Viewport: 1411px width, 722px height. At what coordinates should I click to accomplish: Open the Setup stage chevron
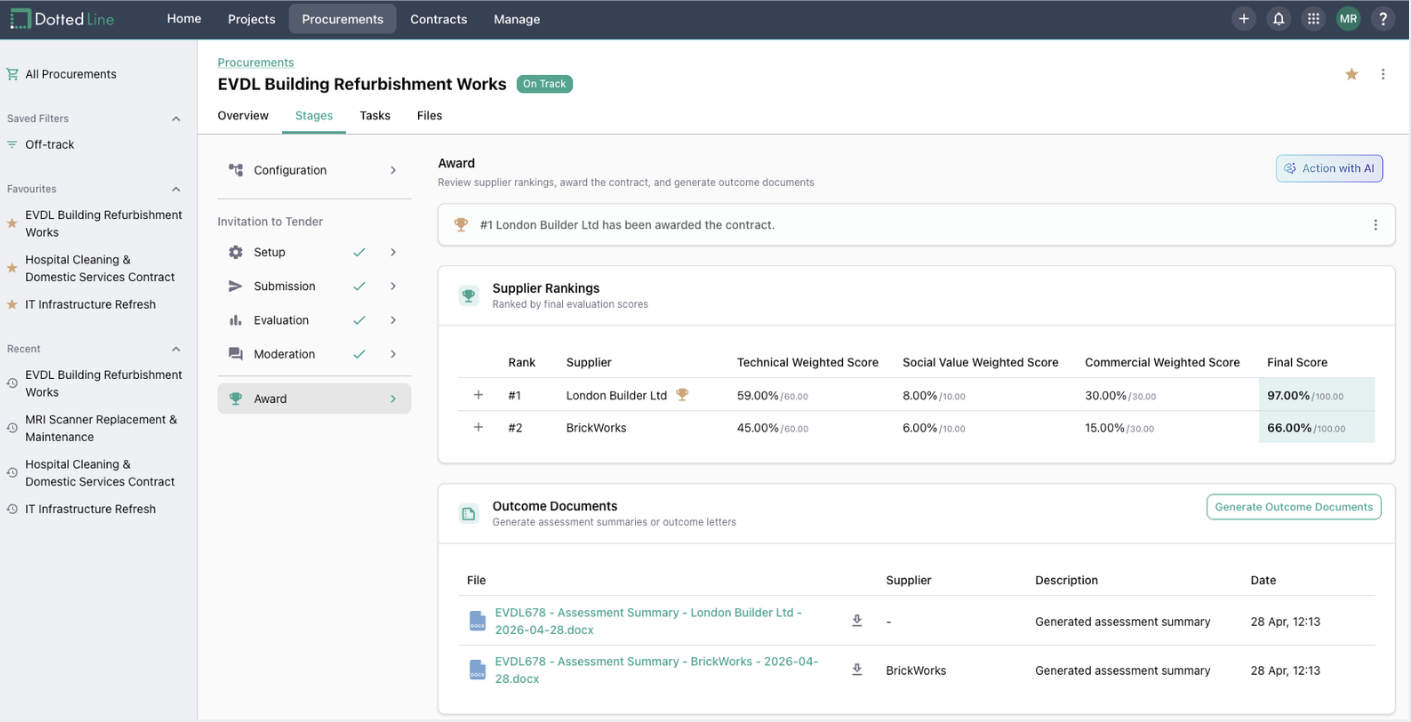pos(393,252)
